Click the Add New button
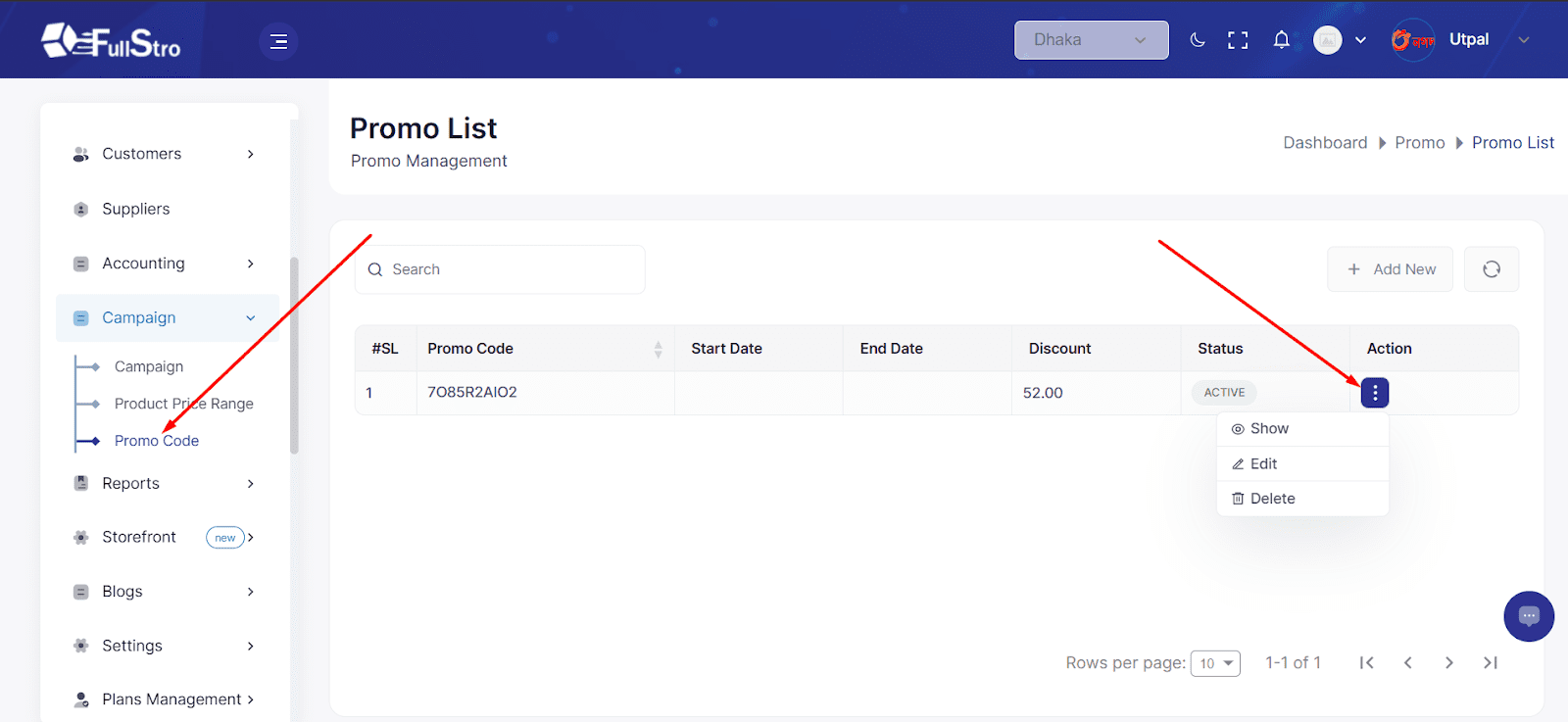 click(1390, 269)
